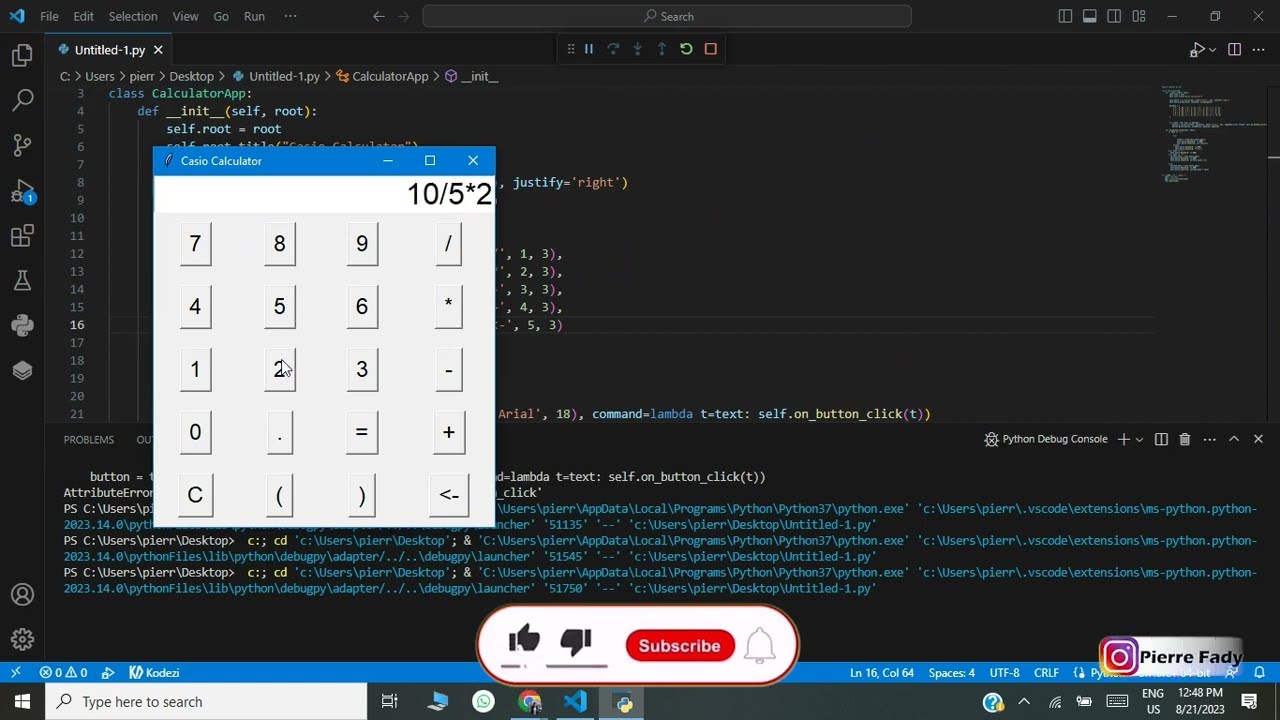Grab the debug toolbar drag handle
The height and width of the screenshot is (720, 1280).
[x=571, y=49]
